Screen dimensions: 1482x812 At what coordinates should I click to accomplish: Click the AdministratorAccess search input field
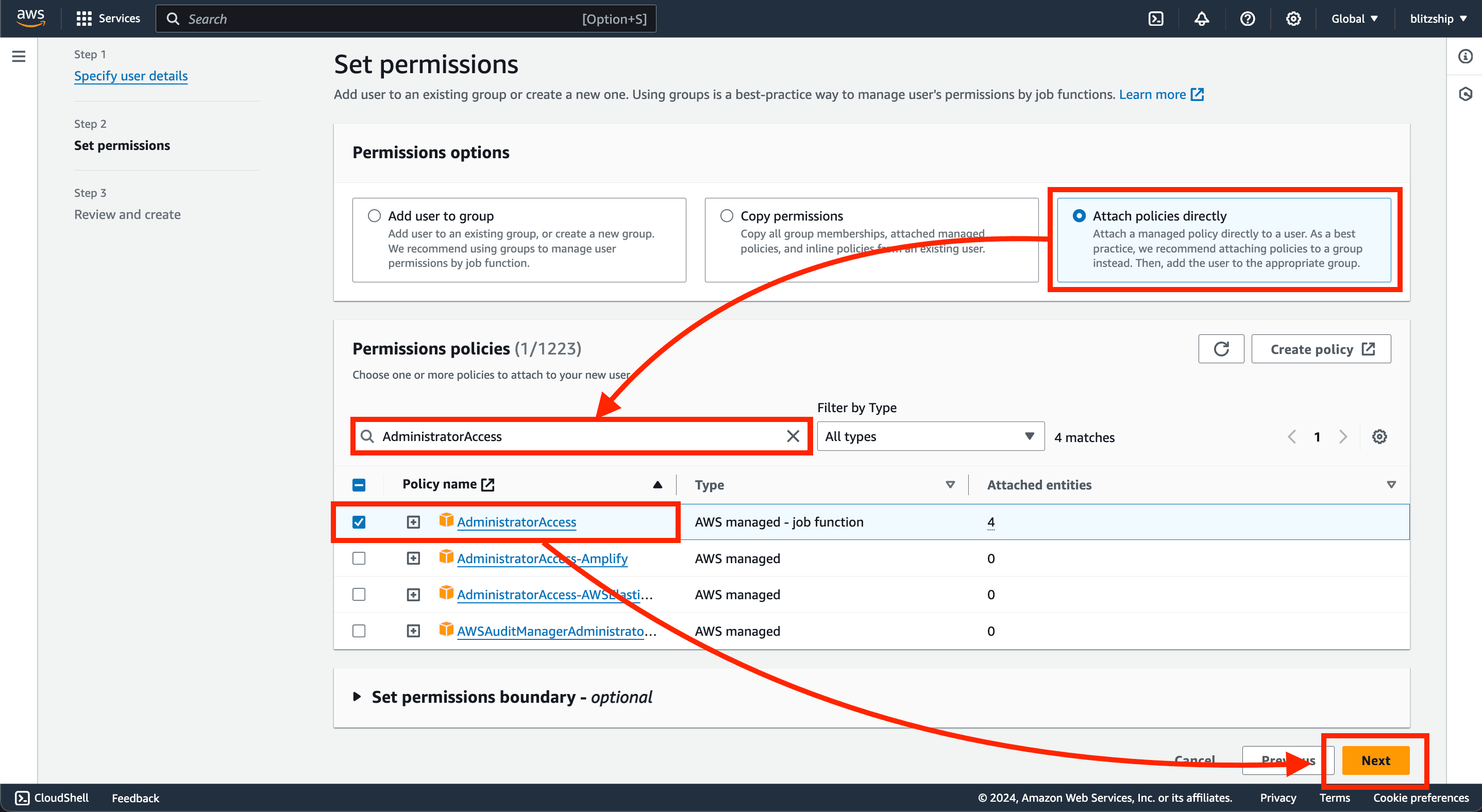tap(581, 436)
